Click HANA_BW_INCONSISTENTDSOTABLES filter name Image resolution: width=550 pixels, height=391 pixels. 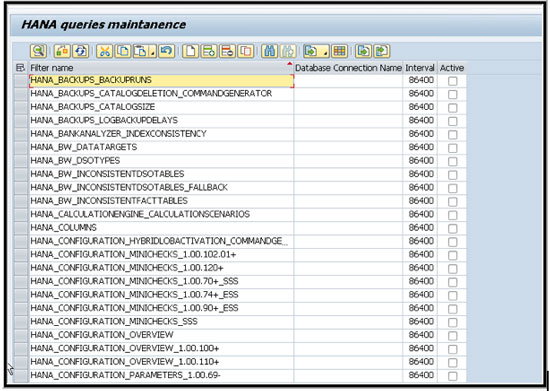point(107,174)
